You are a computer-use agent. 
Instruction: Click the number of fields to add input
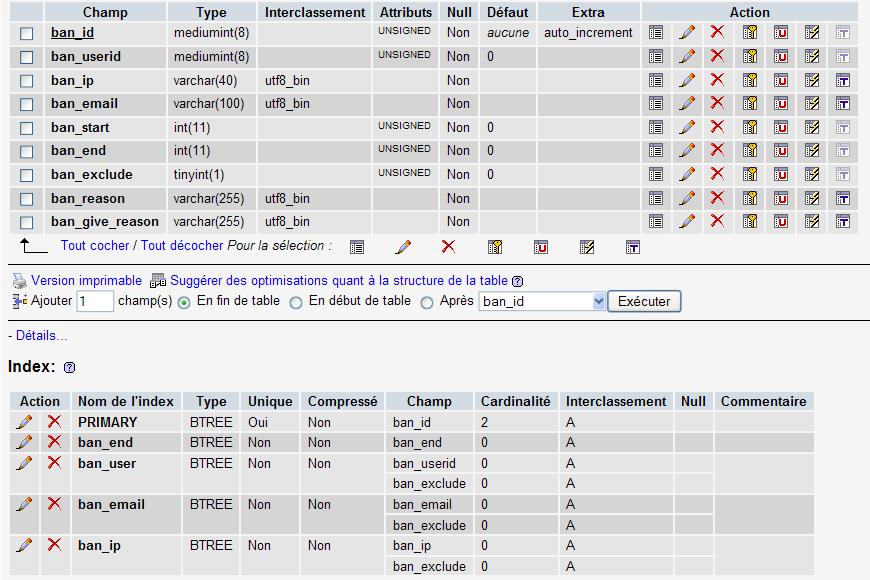click(x=95, y=301)
